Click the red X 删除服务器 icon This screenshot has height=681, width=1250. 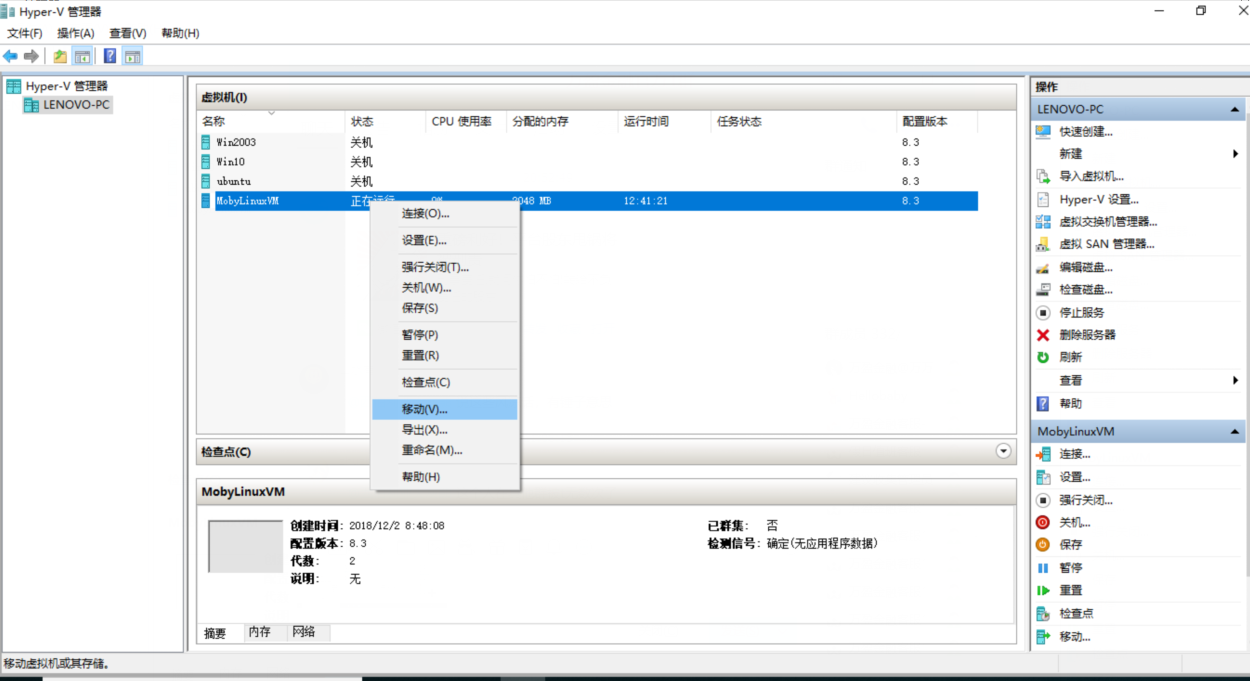[1043, 335]
